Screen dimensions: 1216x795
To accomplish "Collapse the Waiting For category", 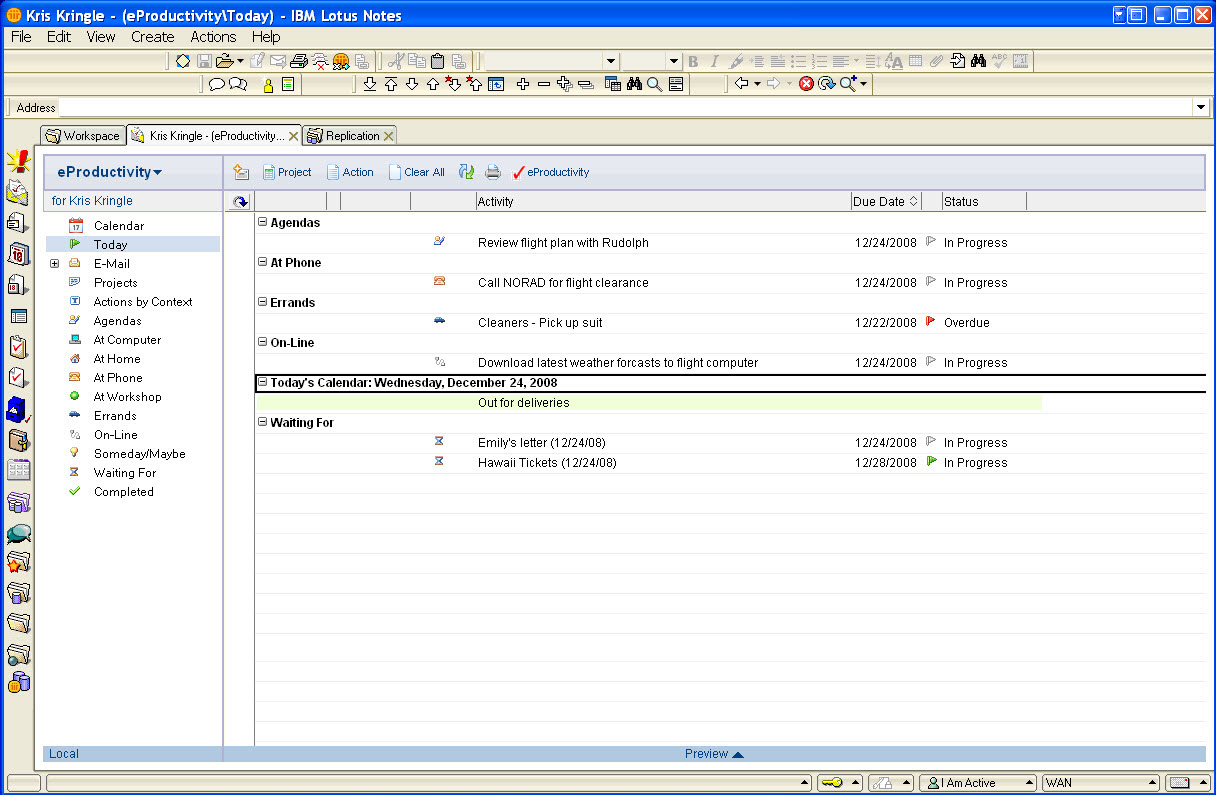I will coord(263,423).
